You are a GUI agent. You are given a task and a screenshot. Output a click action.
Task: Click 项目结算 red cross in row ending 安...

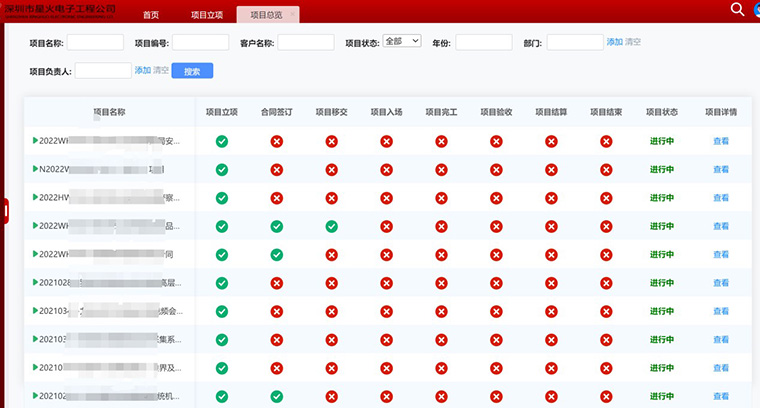tap(551, 141)
